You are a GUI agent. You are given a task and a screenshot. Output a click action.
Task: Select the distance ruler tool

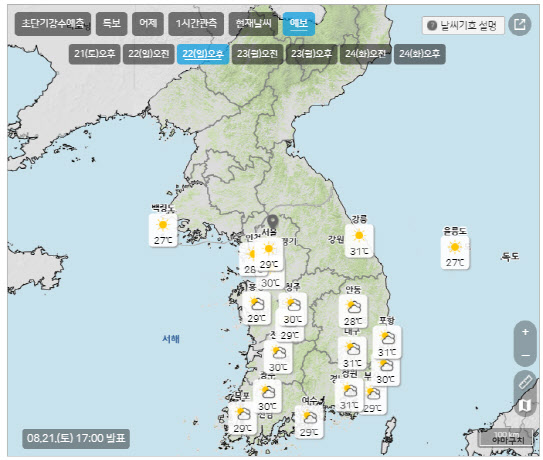526,382
